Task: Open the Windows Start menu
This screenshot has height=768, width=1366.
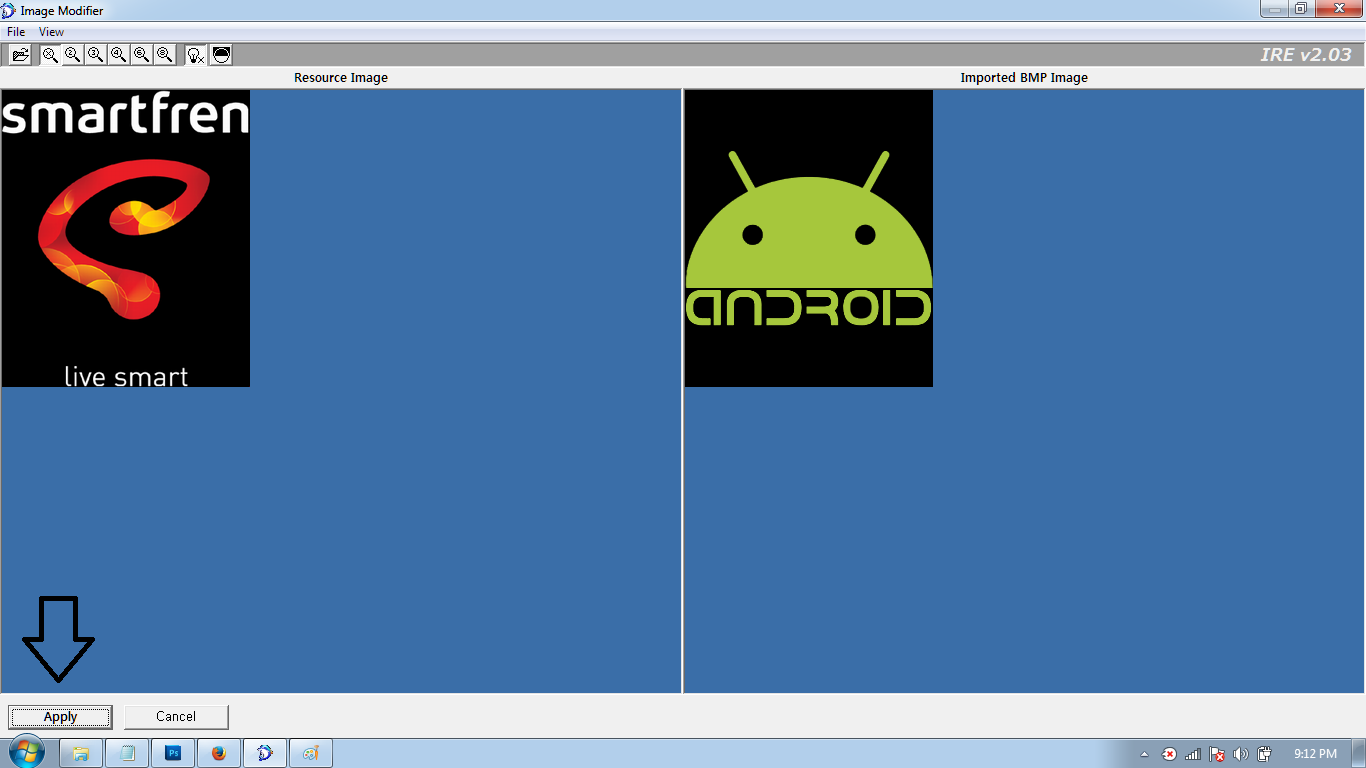Action: point(27,753)
